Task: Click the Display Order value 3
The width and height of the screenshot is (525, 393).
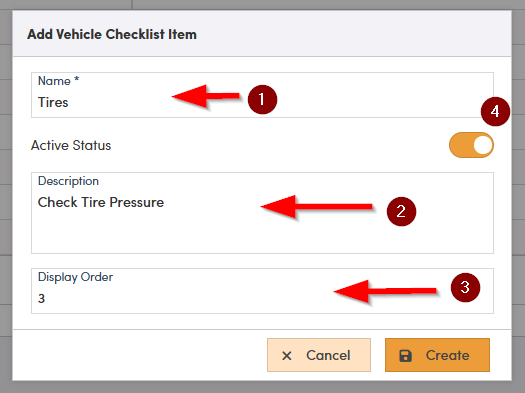Action: (41, 298)
